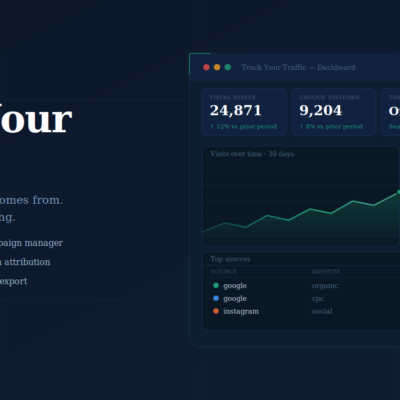Select the instagram source row
This screenshot has width=400, height=400.
pos(241,311)
